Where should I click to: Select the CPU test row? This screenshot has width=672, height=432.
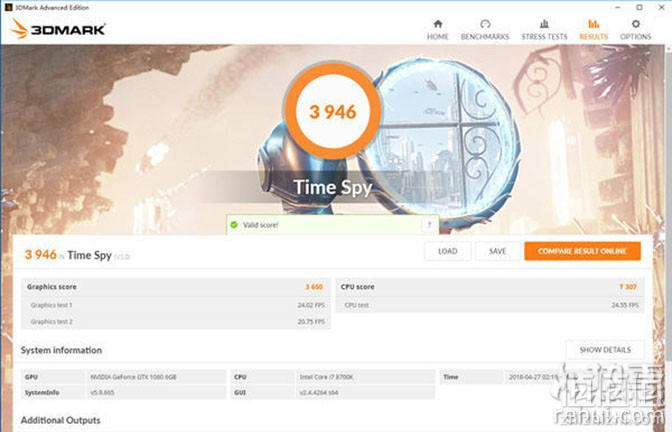coord(490,305)
